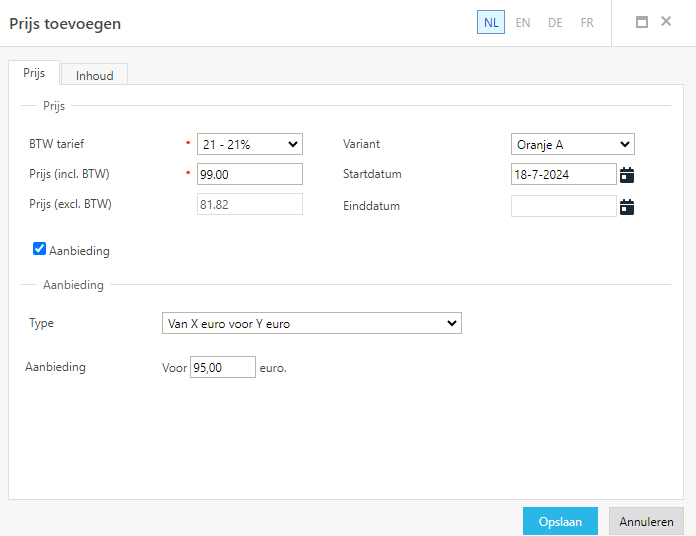Select the NL language button
This screenshot has height=536, width=696.
pos(491,22)
